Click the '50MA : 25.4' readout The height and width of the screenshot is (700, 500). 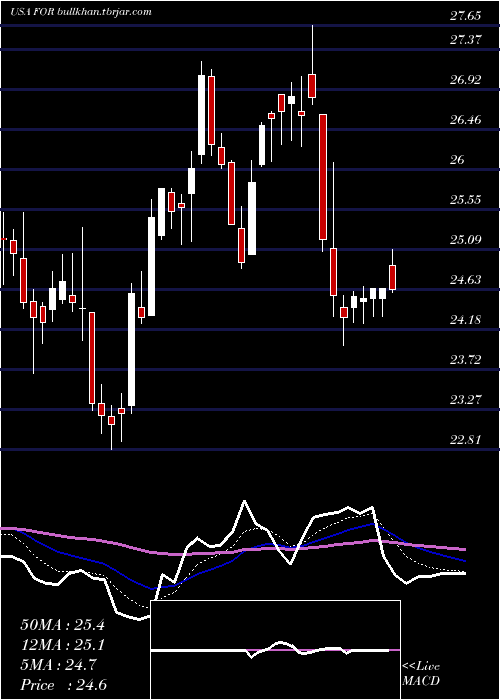(x=62, y=625)
